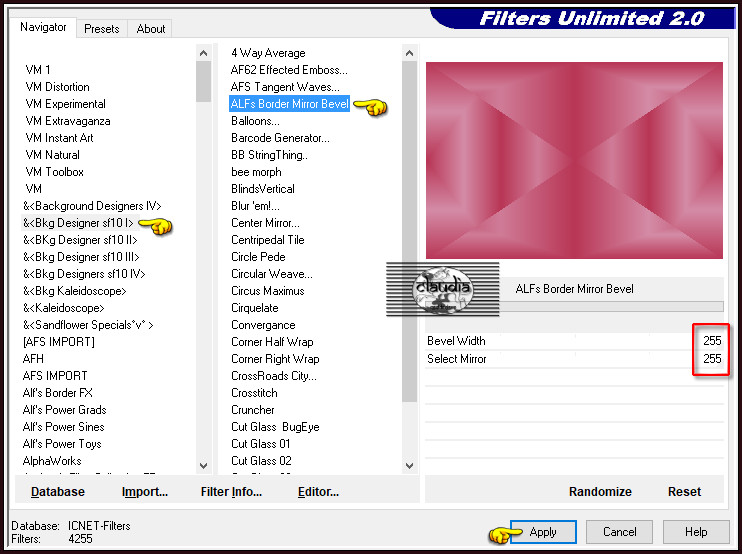
Task: Select VM Distortion category
Action: tap(57, 87)
